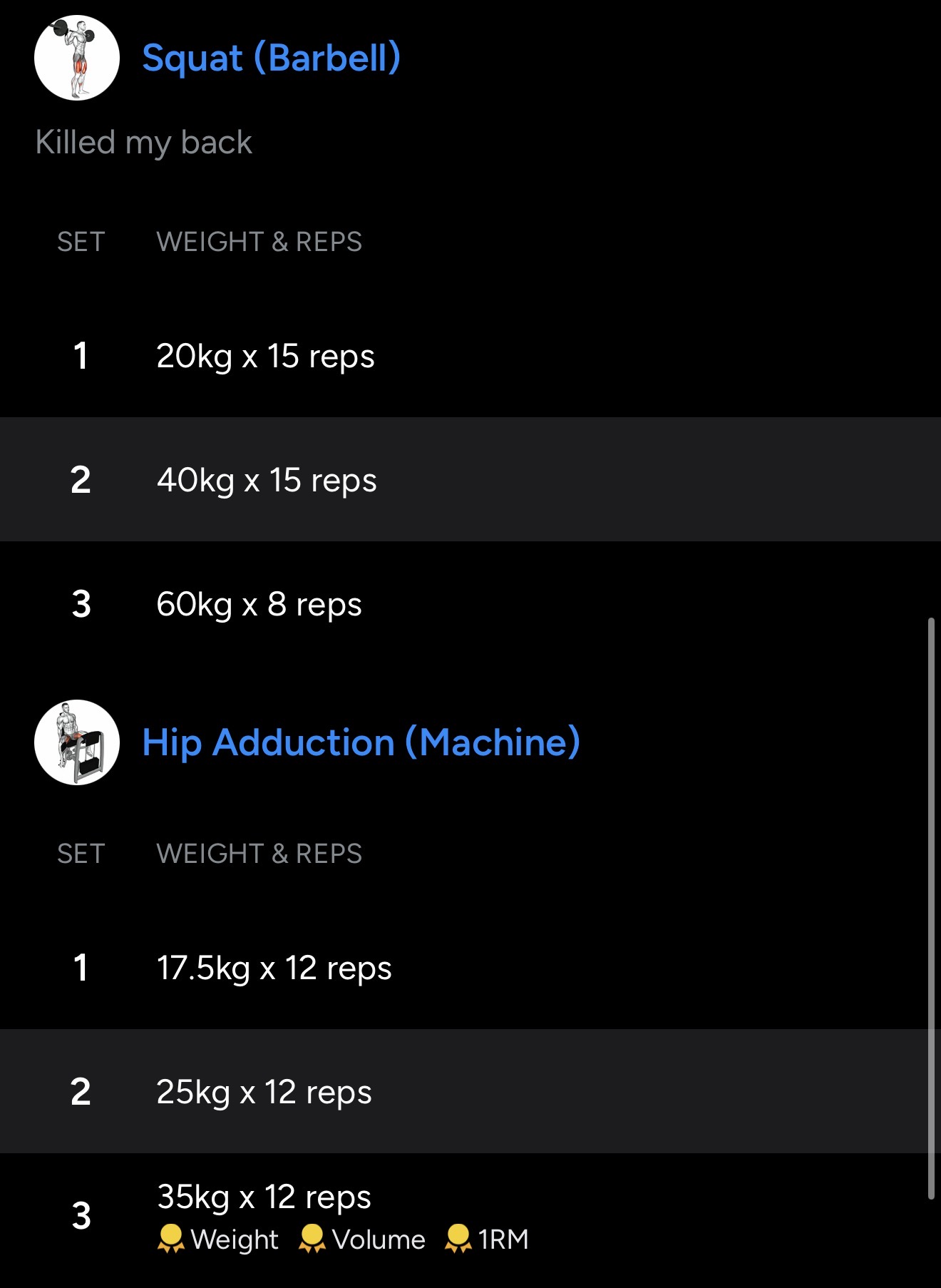This screenshot has width=941, height=1288.
Task: Select adduction set 35kg x 12 reps
Action: point(264,1197)
